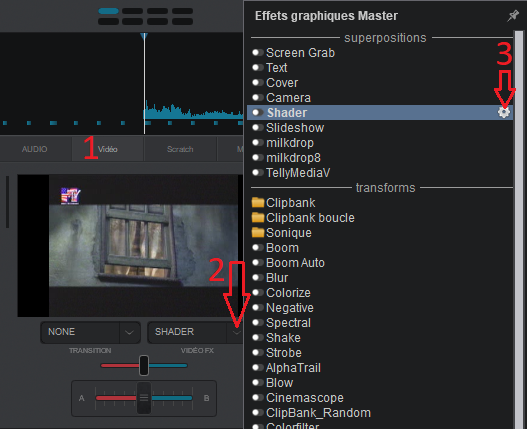Expand the NONE transition dropdown
The image size is (527, 429).
(129, 333)
